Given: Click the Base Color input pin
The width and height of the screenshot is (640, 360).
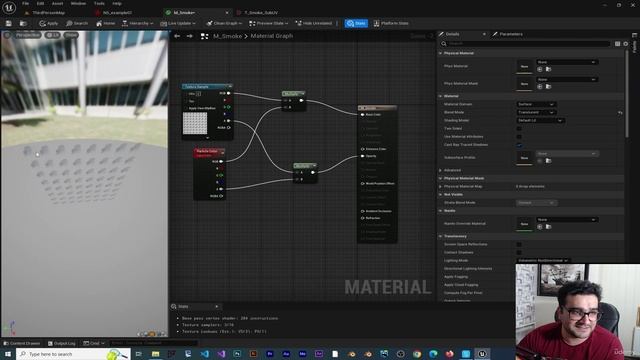Looking at the screenshot, I should pos(362,115).
